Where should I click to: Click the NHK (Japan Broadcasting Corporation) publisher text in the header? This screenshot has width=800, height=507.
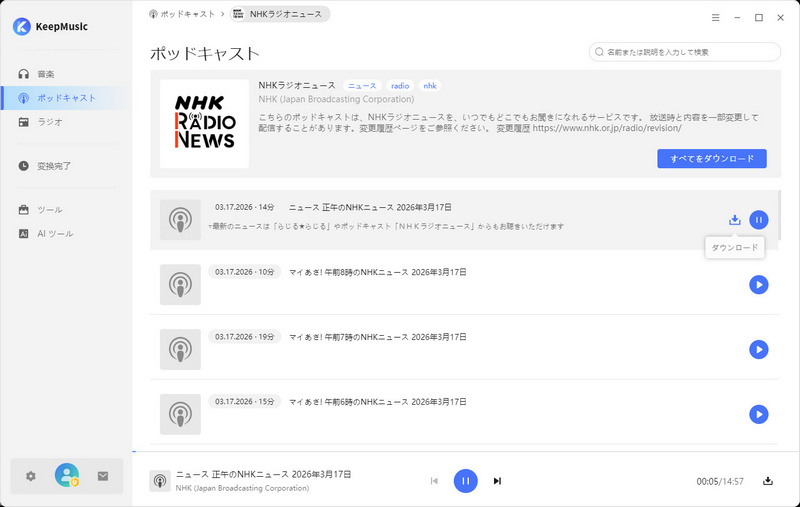(336, 99)
